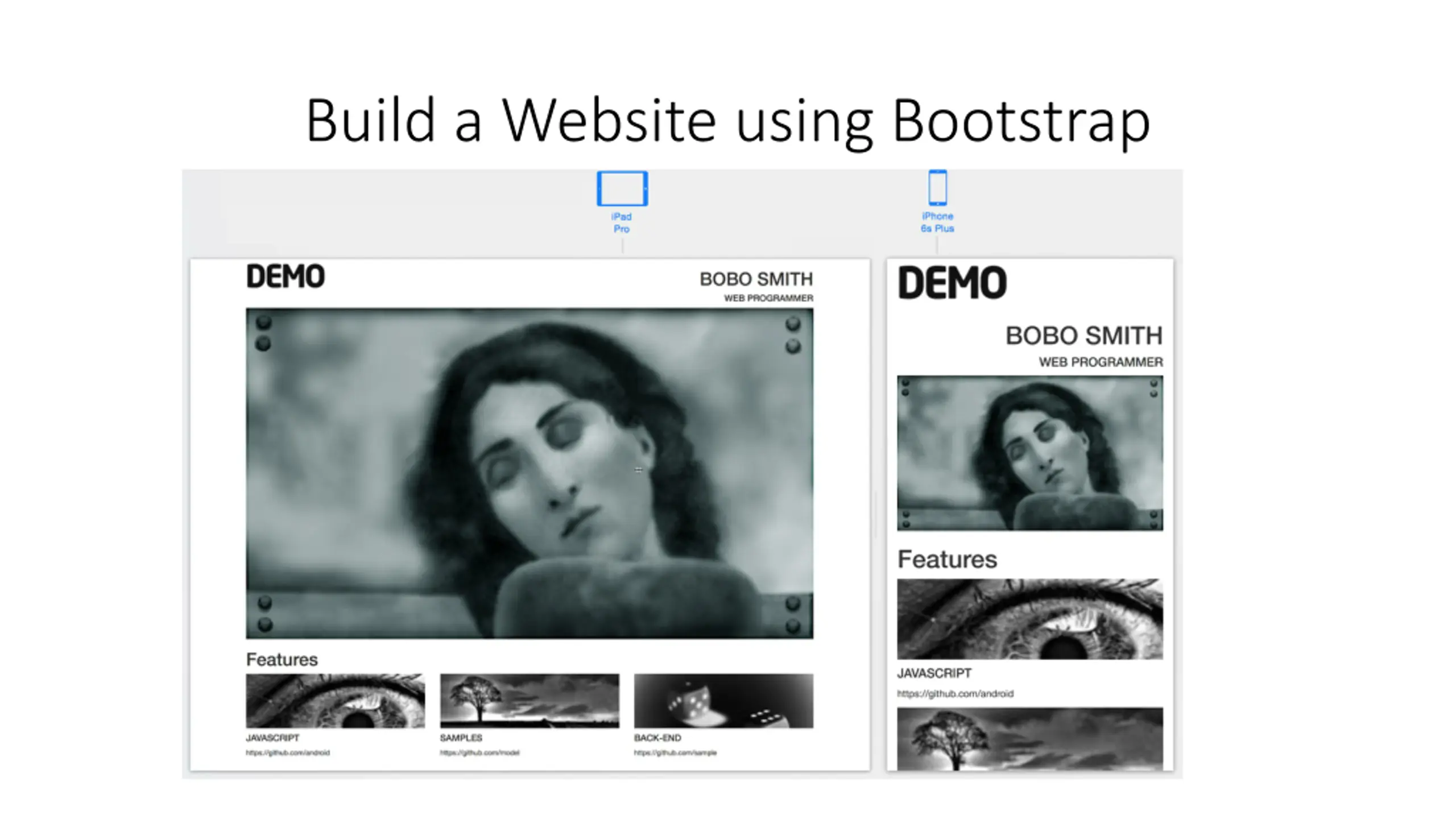Viewport: 1456px width, 819px height.
Task: Click the large woman portrait in iPad preview
Action: point(530,473)
